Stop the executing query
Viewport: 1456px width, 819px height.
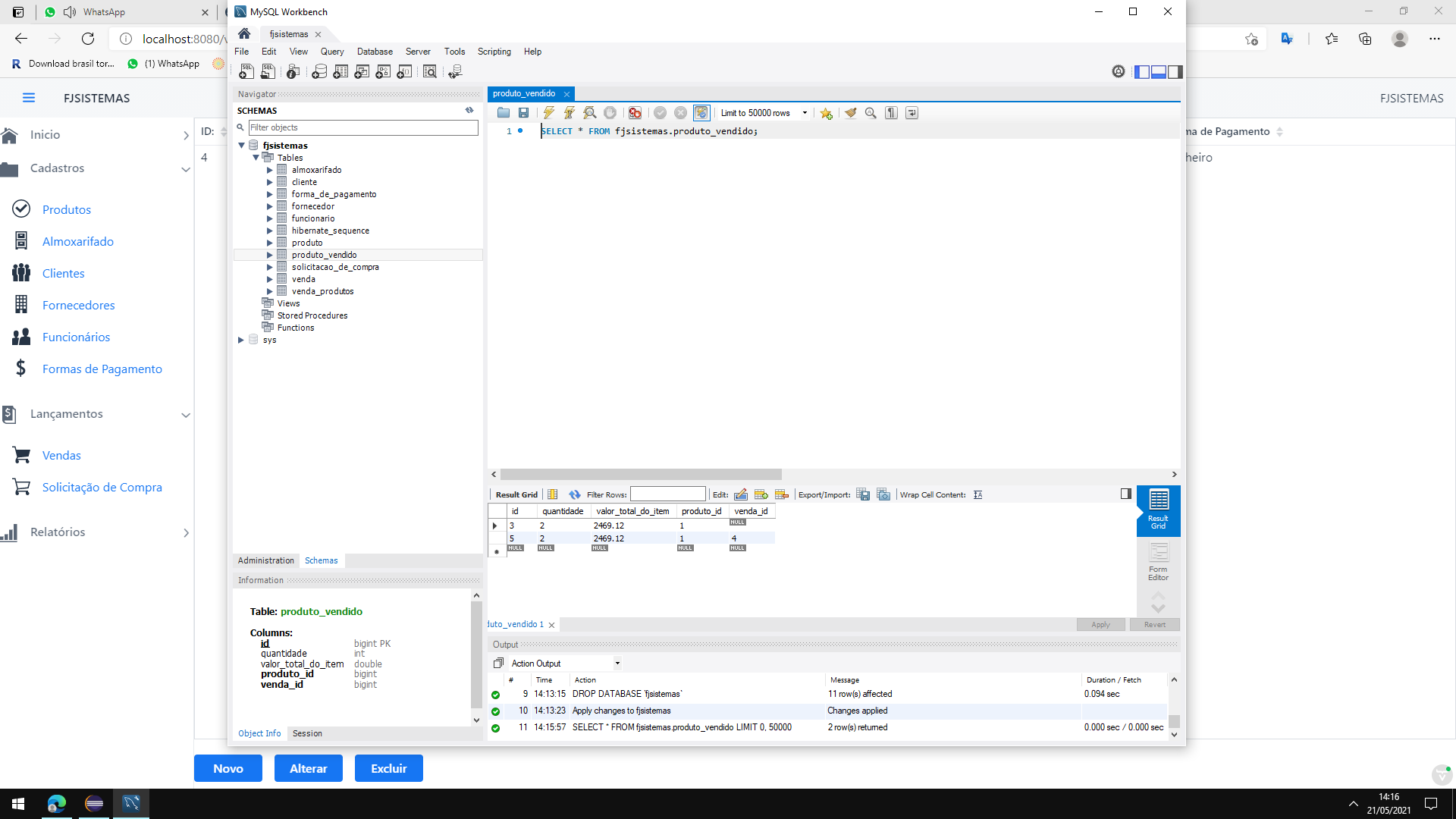tap(610, 113)
